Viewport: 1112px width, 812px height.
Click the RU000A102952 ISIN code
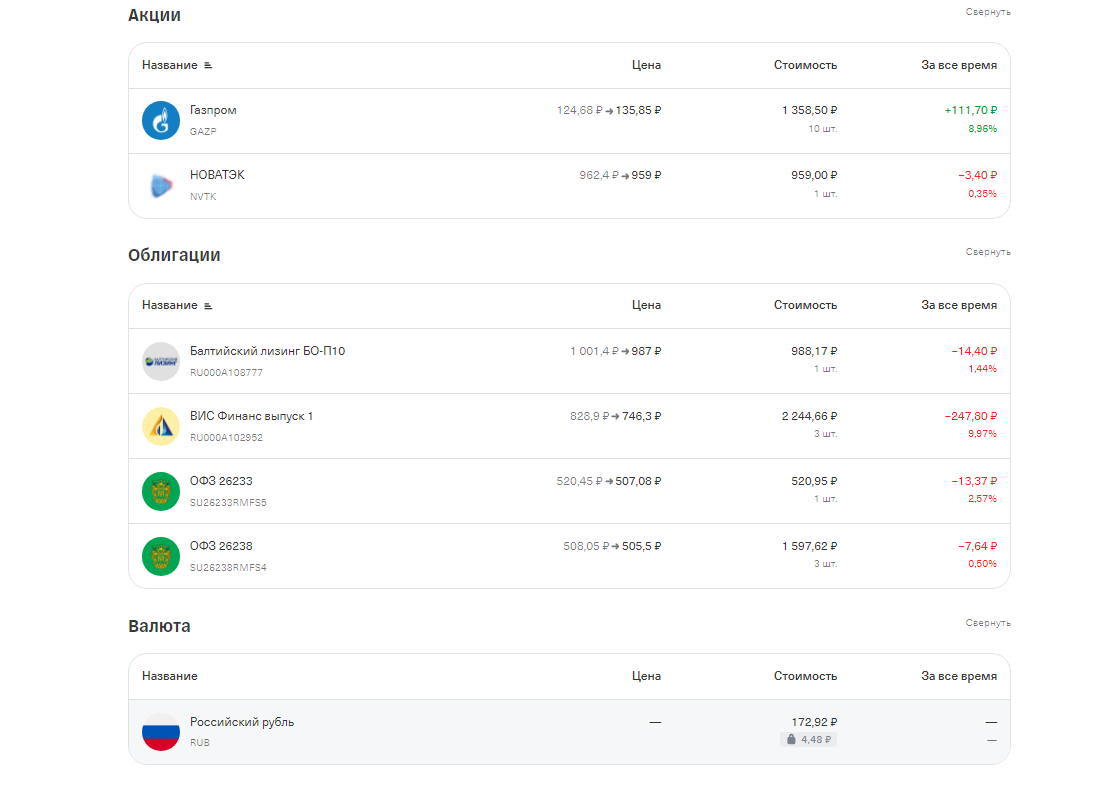226,438
